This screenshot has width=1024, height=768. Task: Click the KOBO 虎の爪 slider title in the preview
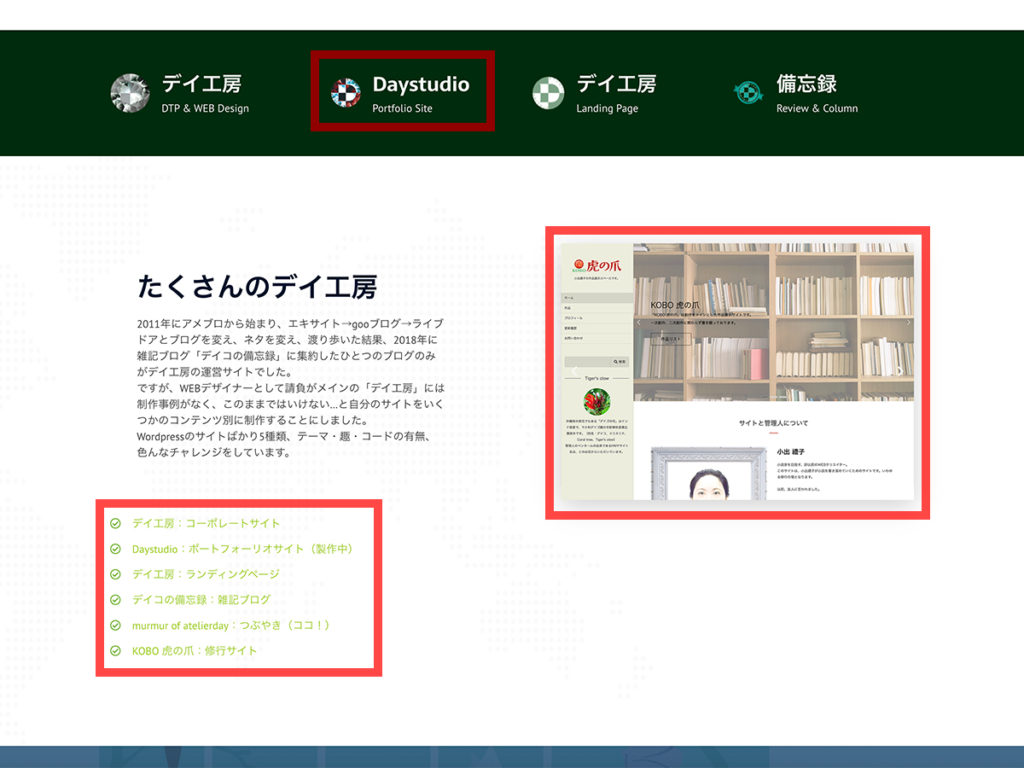point(675,305)
